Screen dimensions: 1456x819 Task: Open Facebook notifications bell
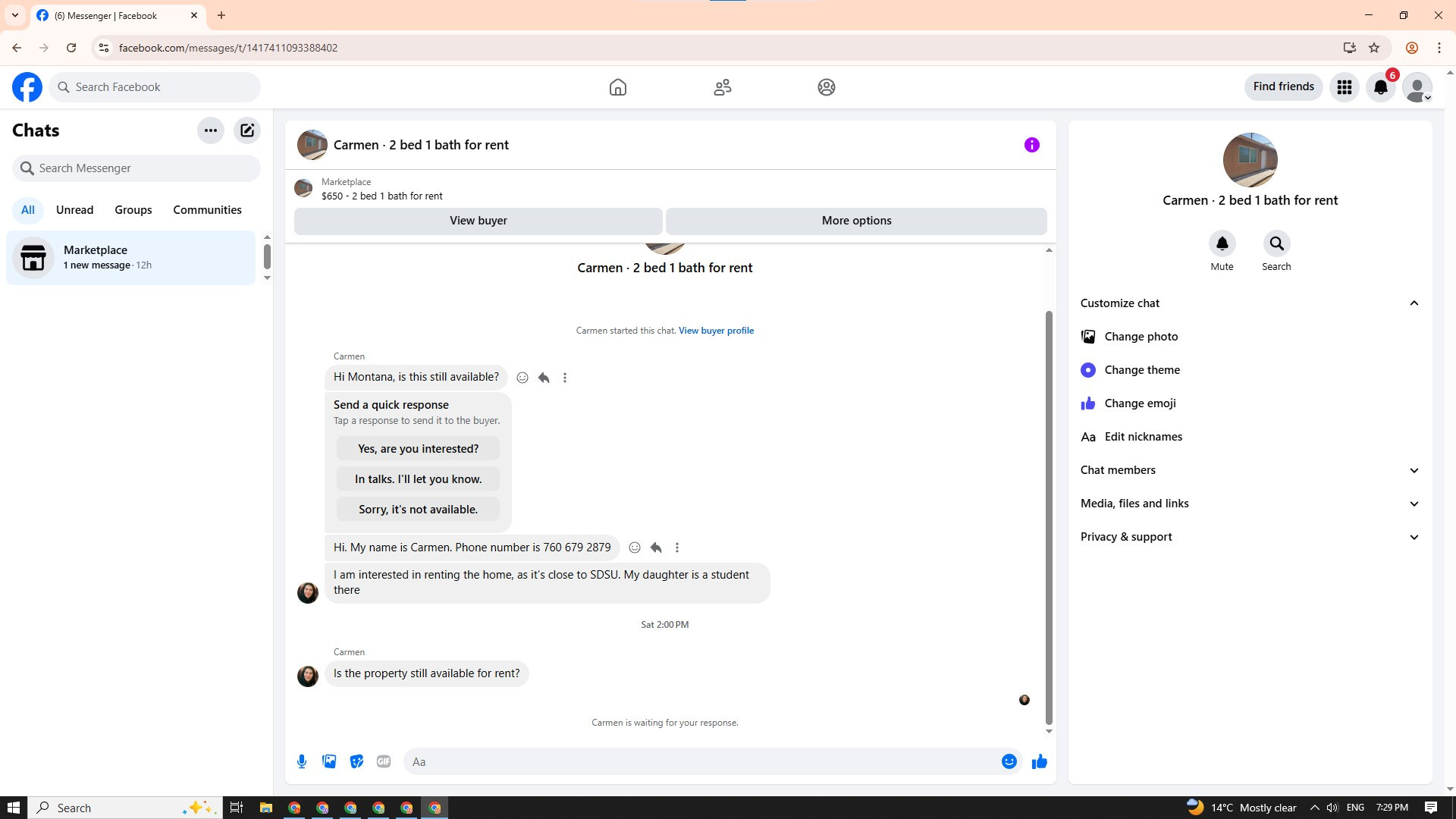pos(1381,87)
